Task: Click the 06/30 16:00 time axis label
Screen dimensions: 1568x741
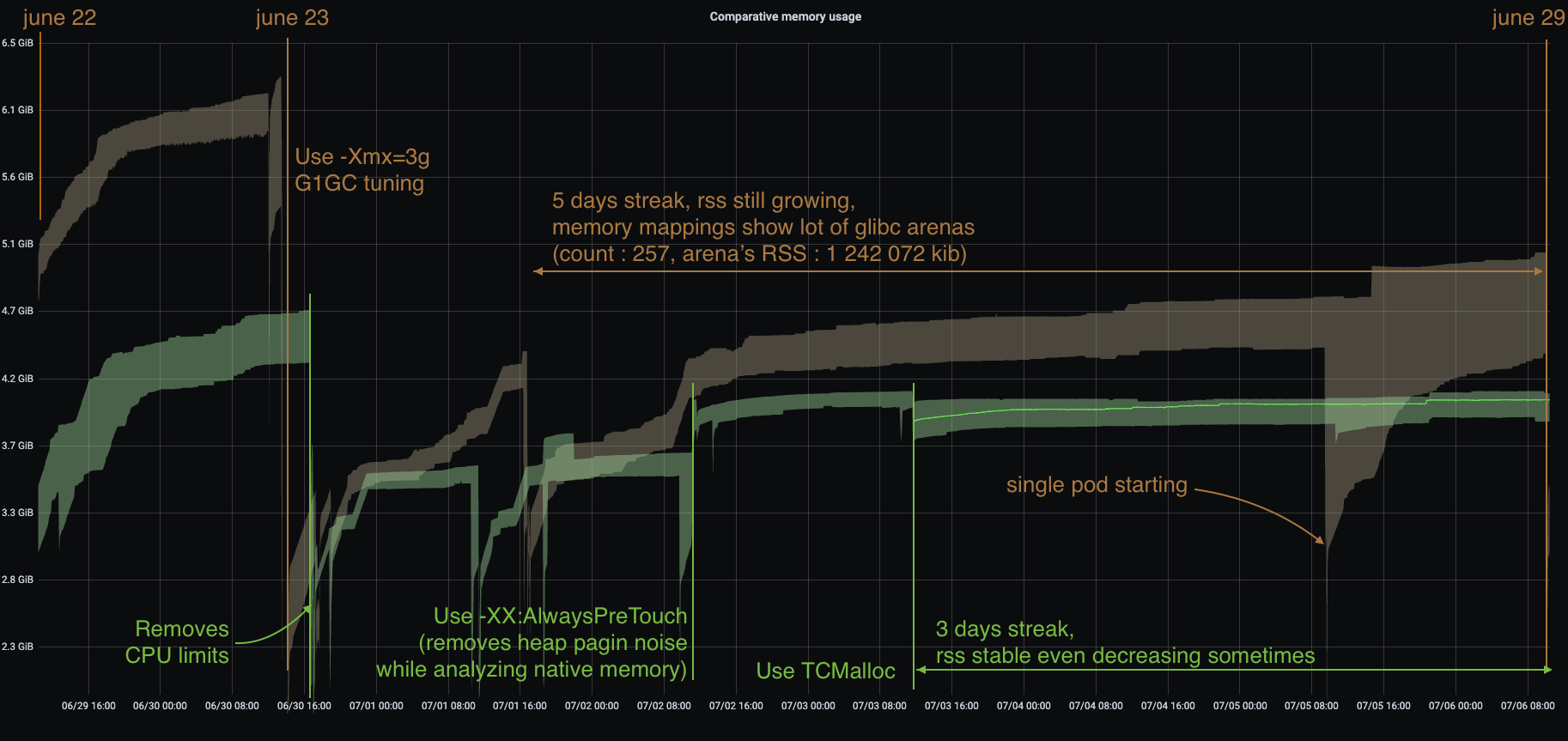Action: click(304, 706)
